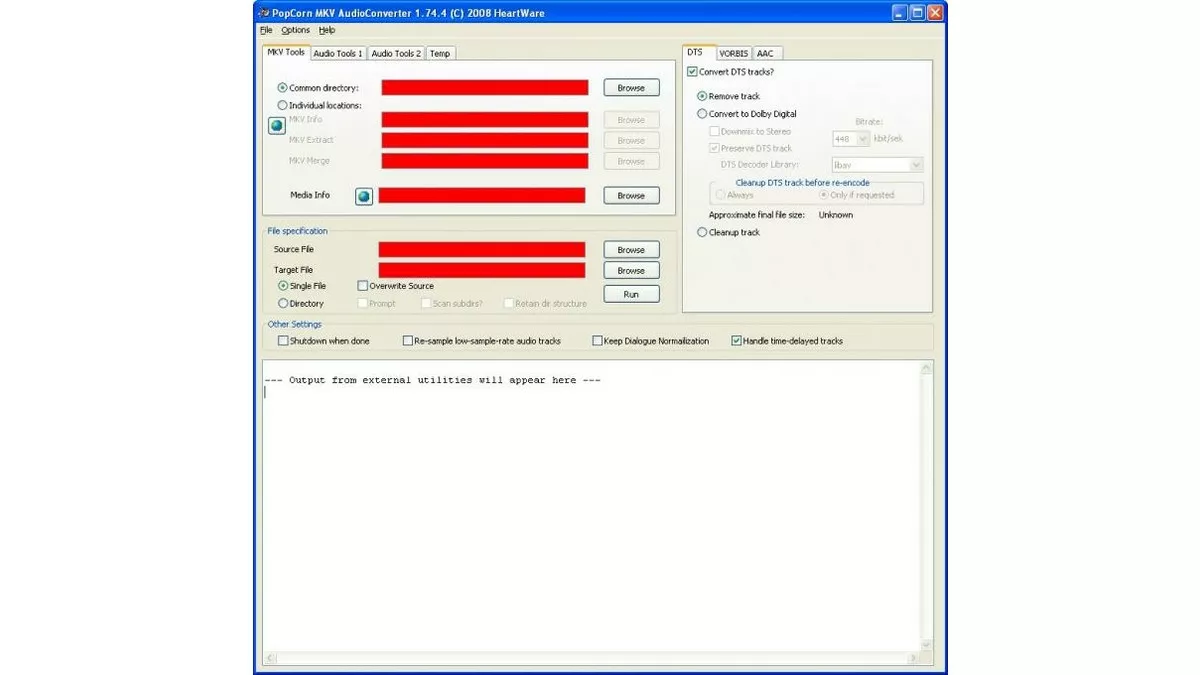Select Cleanup track option
Screen dimensions: 1200x675
point(701,232)
